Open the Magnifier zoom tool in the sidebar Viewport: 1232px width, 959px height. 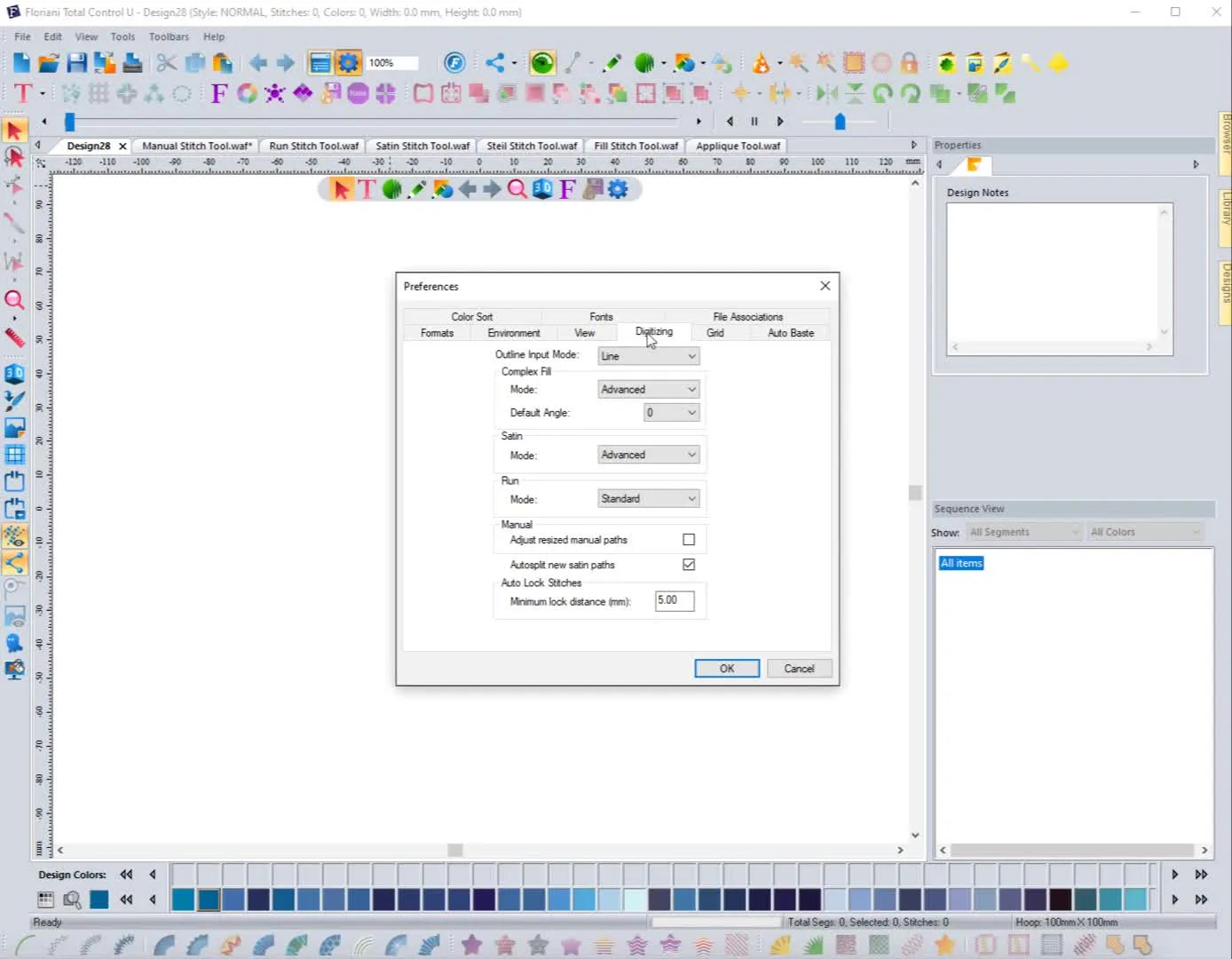(x=14, y=301)
